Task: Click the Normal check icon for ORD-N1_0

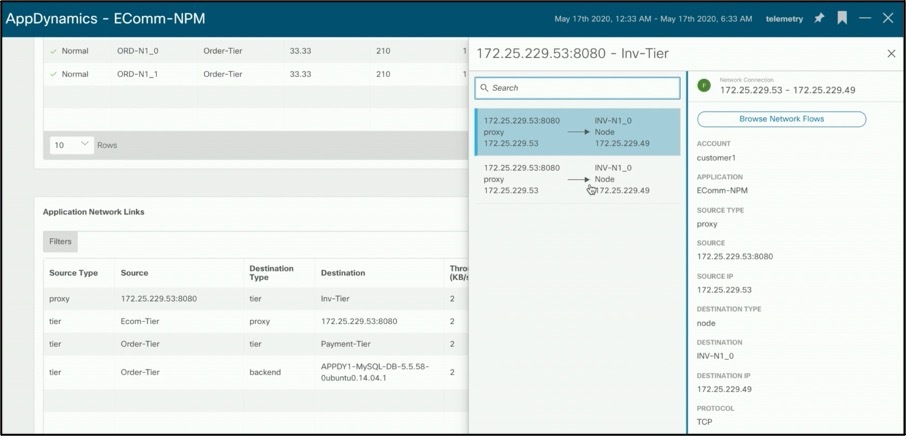Action: point(54,51)
